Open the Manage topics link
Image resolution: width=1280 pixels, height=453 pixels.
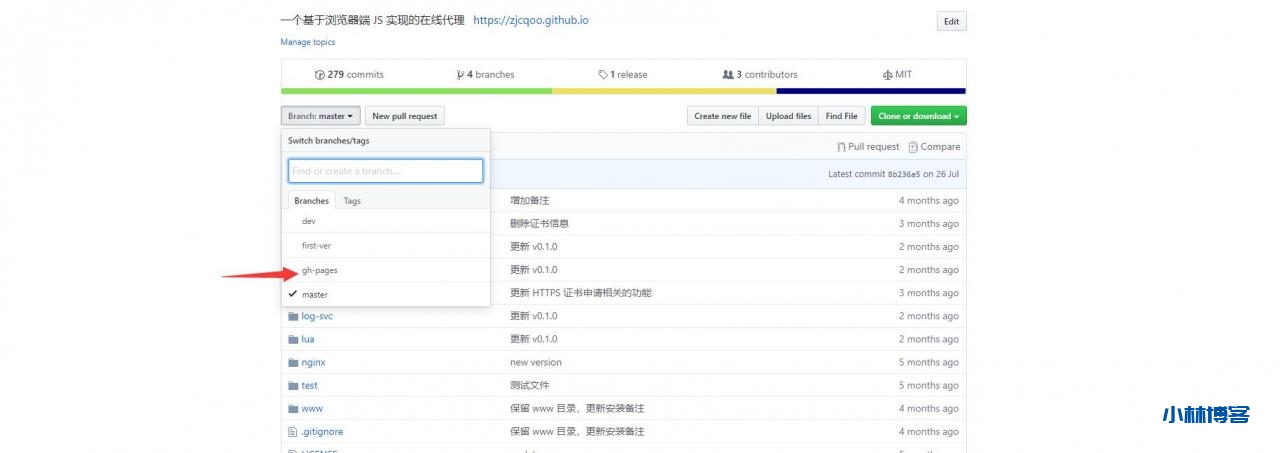pyautogui.click(x=308, y=42)
